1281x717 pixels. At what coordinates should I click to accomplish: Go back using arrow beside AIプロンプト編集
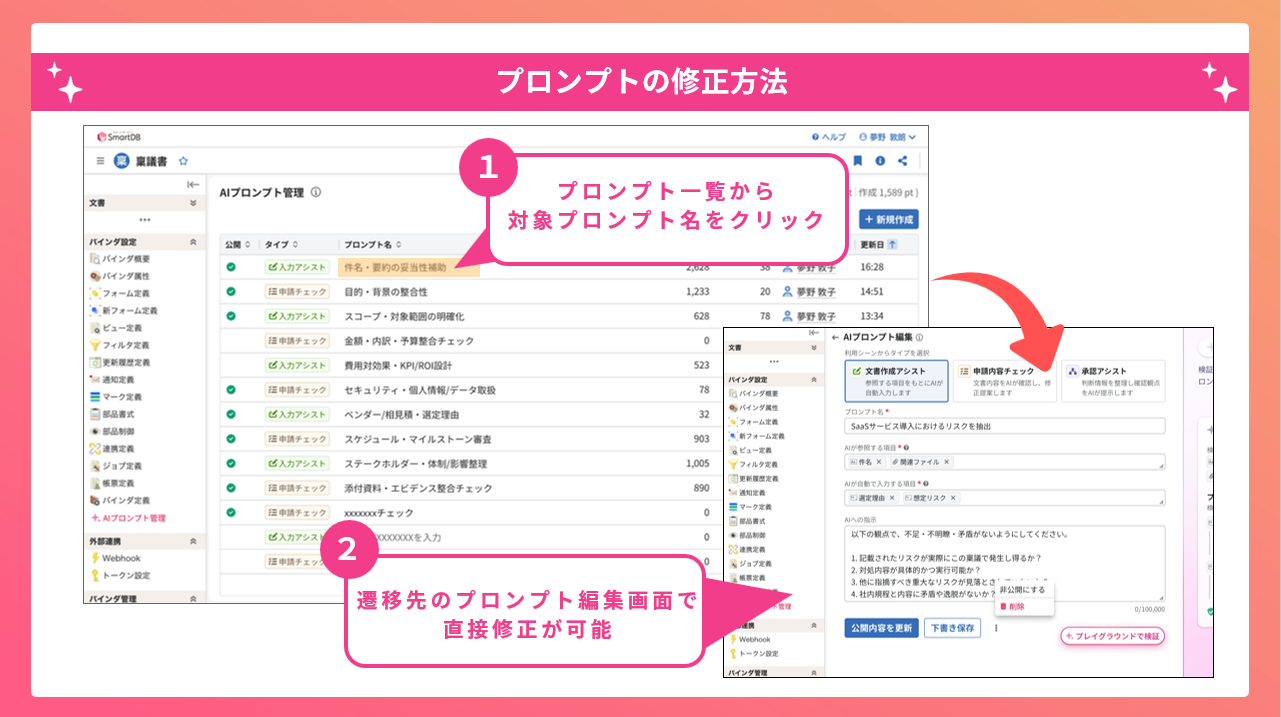(835, 338)
